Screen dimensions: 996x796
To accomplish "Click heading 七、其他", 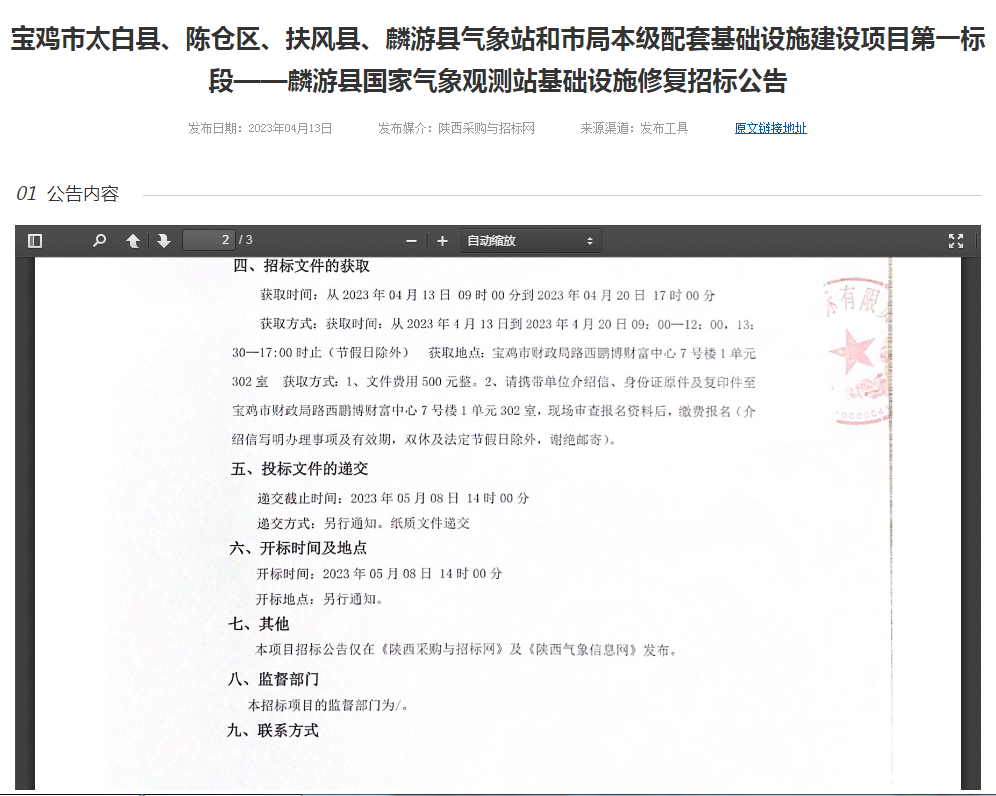I will click(x=259, y=624).
